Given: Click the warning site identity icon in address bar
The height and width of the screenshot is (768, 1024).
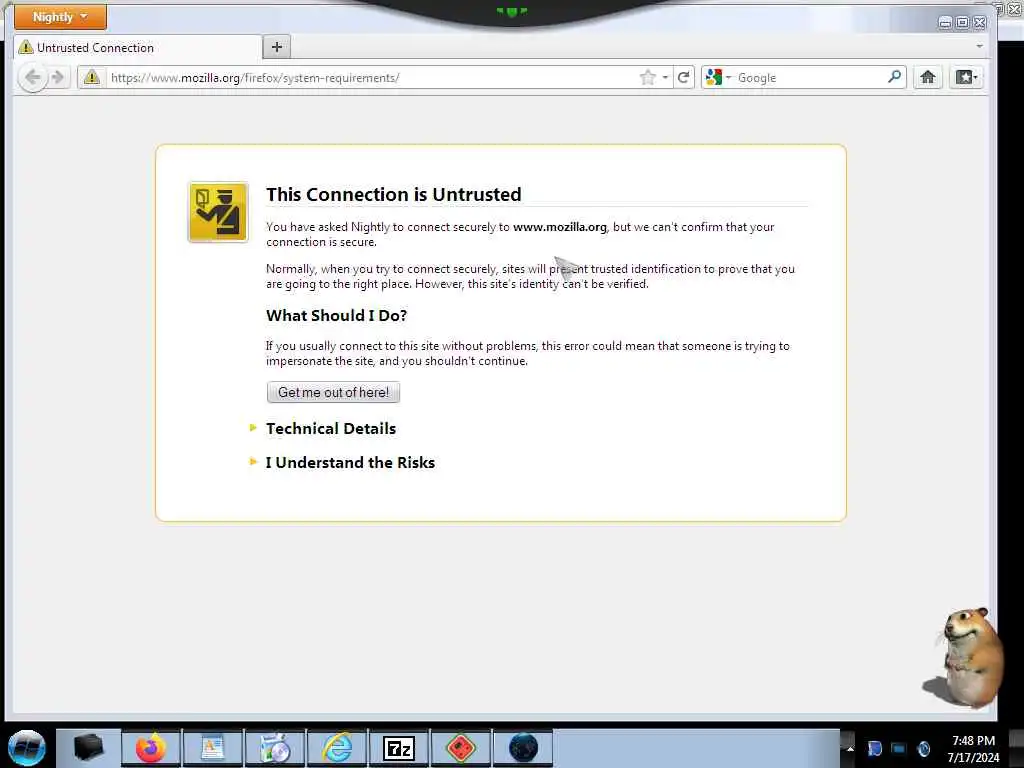Looking at the screenshot, I should [x=92, y=78].
